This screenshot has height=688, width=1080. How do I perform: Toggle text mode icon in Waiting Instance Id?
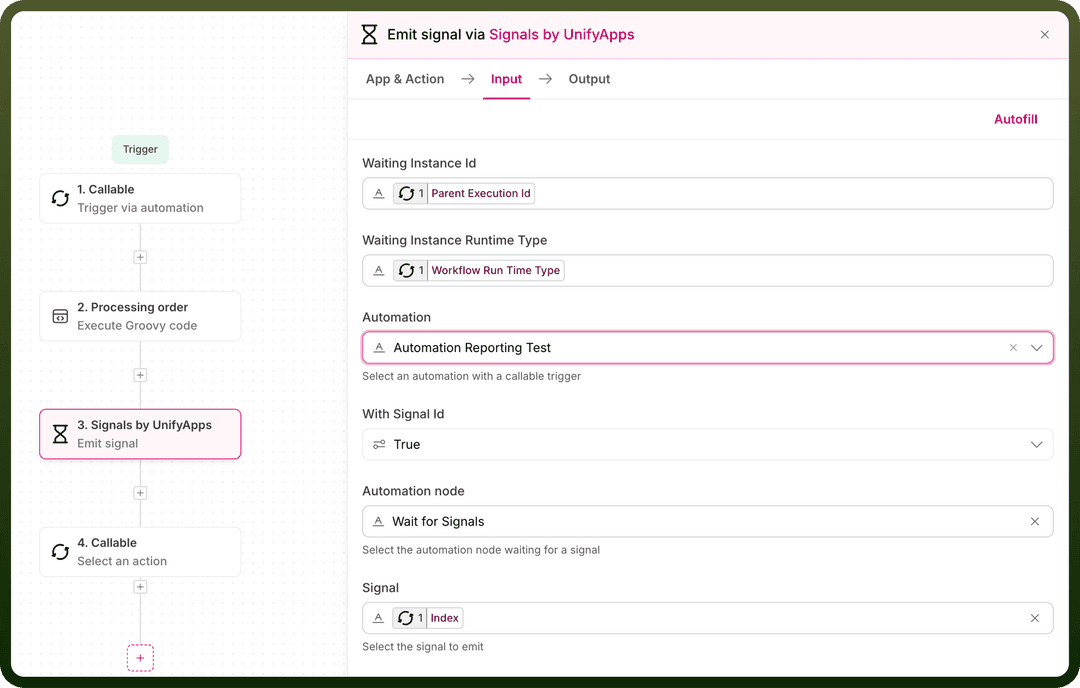[379, 194]
